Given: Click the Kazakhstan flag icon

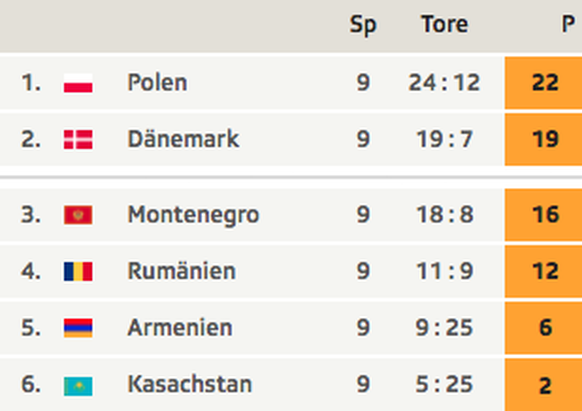Looking at the screenshot, I should click(x=78, y=386).
